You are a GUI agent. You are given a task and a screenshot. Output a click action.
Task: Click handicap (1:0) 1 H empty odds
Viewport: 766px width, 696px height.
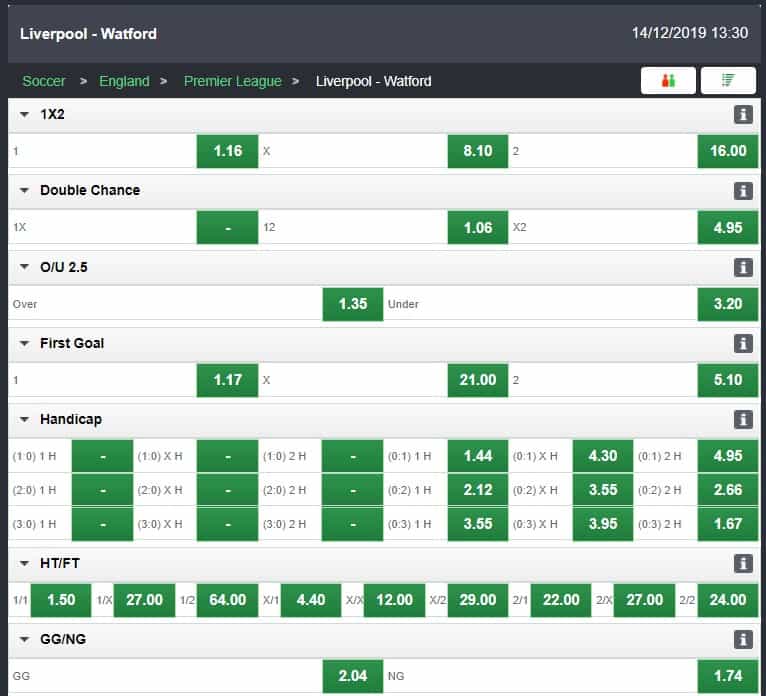tap(103, 456)
